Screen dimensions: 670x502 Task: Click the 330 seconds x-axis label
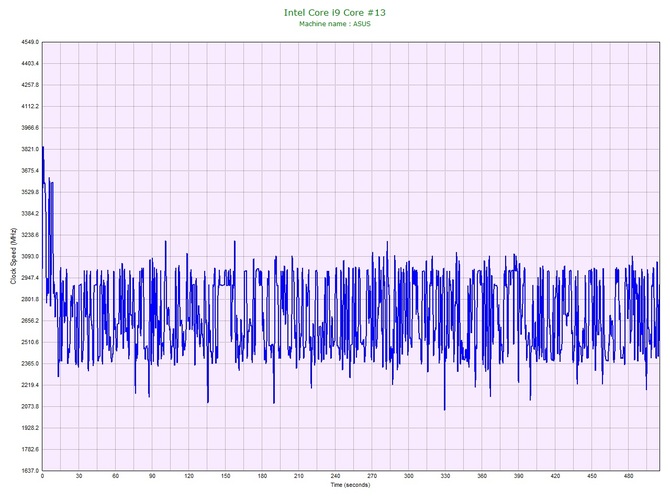445,476
